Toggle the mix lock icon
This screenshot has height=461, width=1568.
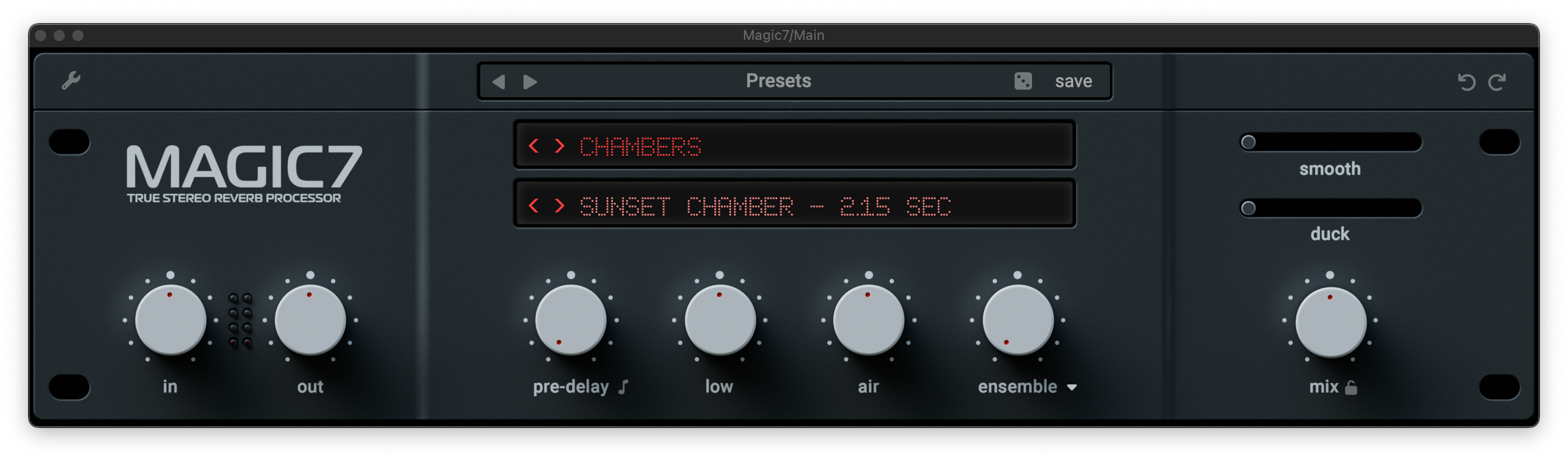tap(1351, 387)
